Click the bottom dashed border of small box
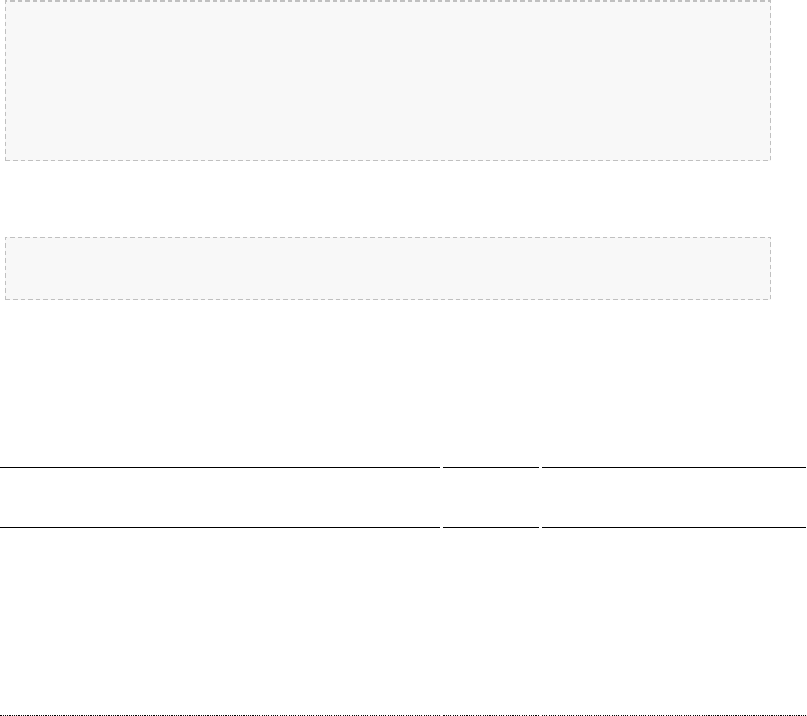 tap(388, 299)
